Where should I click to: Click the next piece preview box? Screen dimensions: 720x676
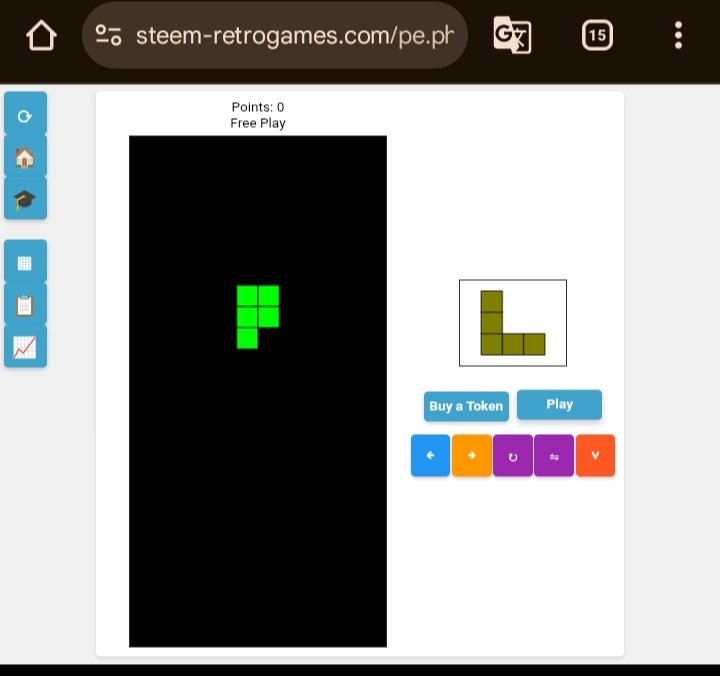click(513, 323)
